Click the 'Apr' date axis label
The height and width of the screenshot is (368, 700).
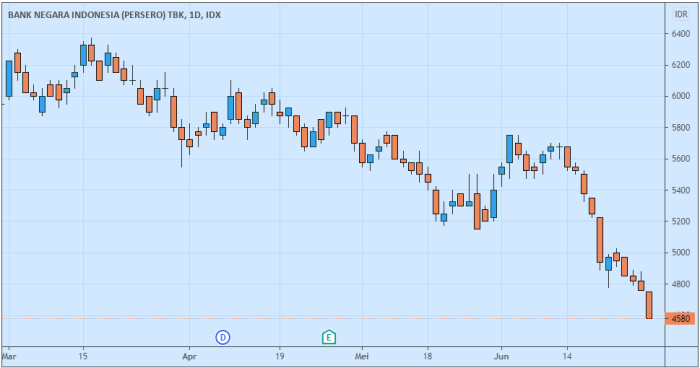pyautogui.click(x=189, y=356)
